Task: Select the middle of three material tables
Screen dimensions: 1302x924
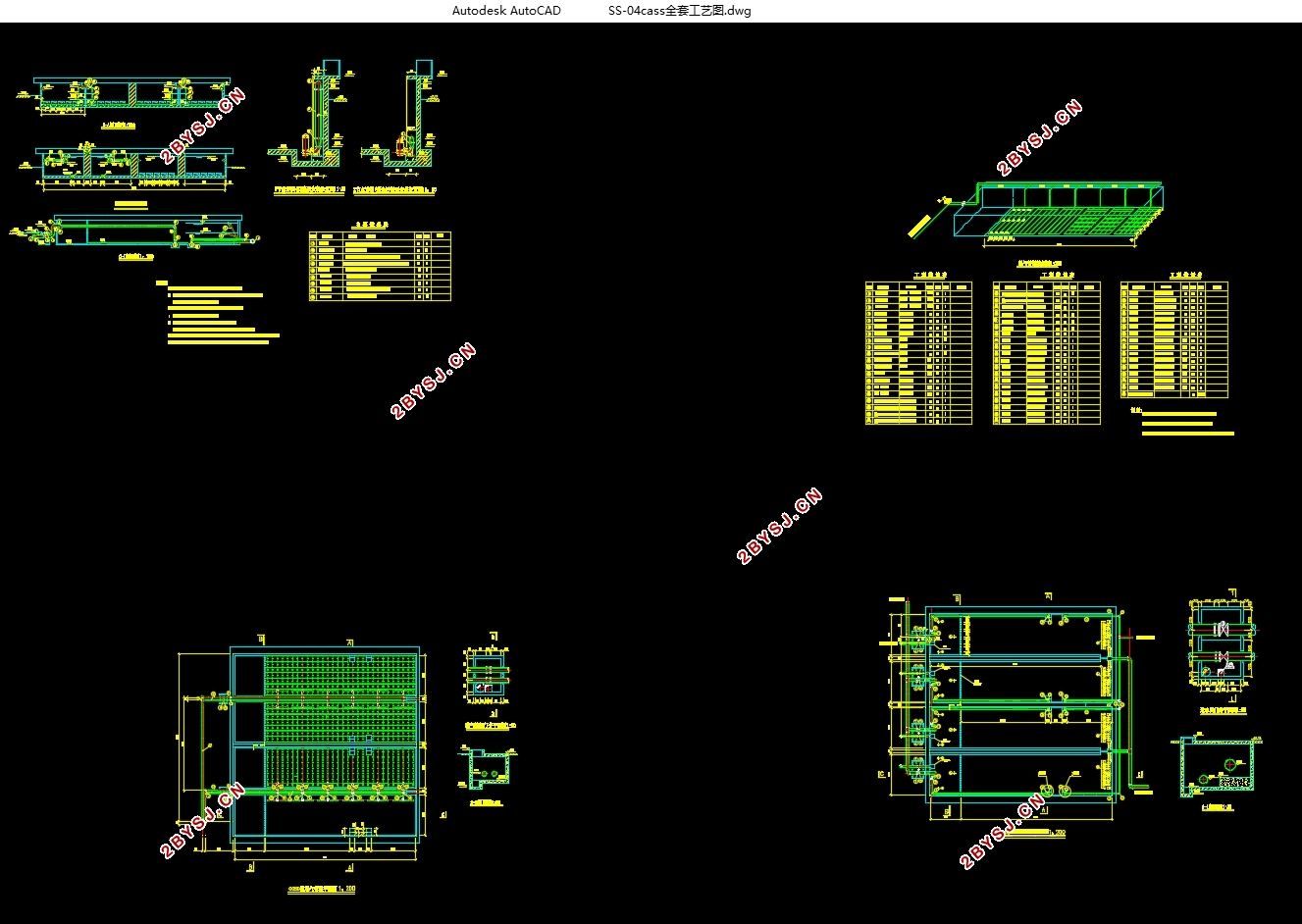Action: 1046,353
